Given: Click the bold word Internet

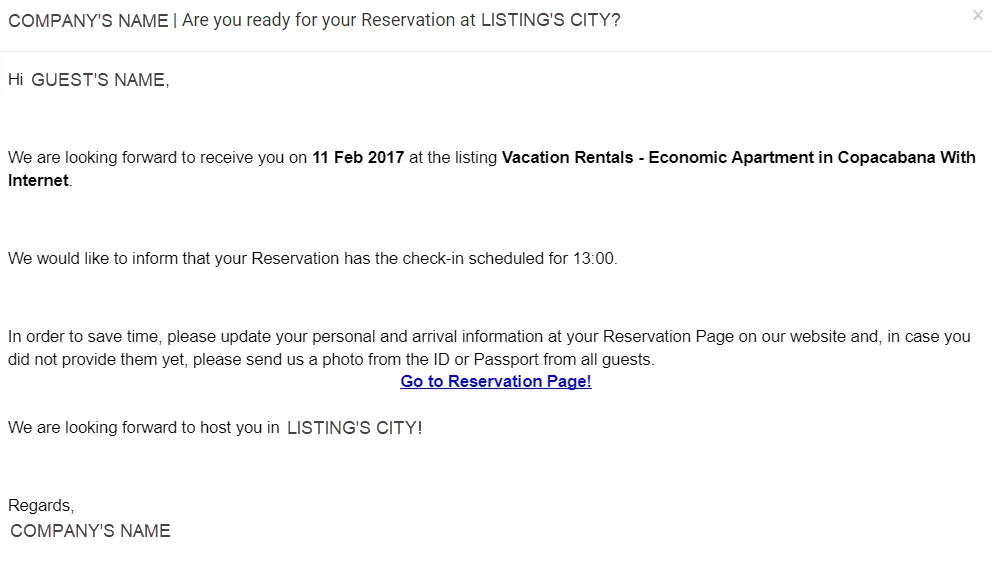Looking at the screenshot, I should 38,180.
